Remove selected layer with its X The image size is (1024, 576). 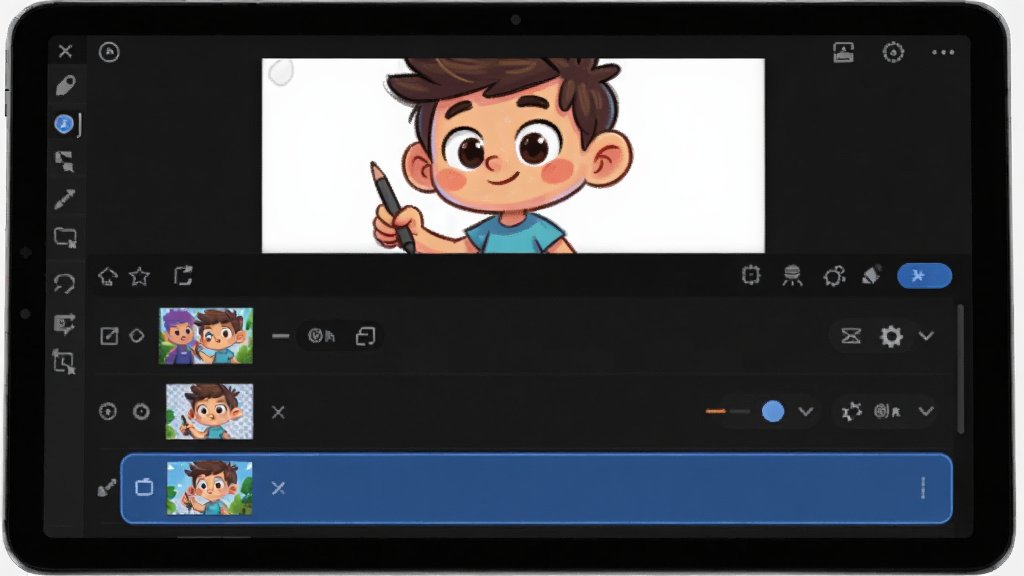click(278, 488)
